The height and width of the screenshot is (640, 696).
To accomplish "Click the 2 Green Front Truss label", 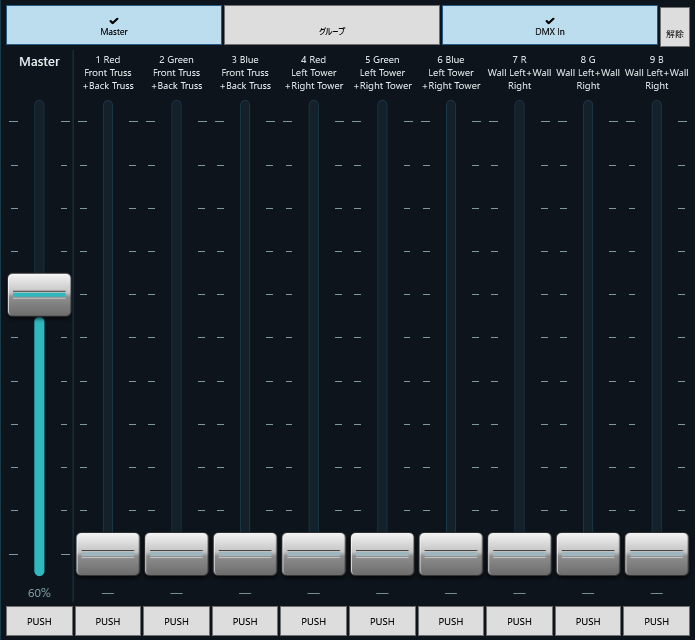I will [x=176, y=73].
